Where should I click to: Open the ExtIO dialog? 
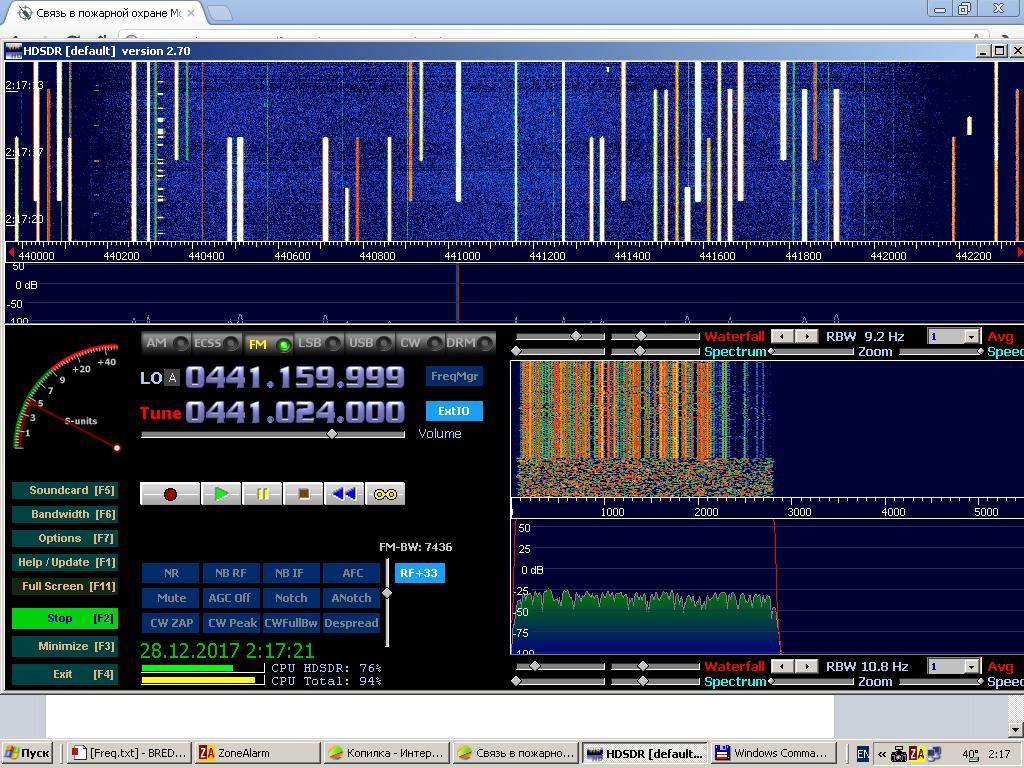click(455, 411)
